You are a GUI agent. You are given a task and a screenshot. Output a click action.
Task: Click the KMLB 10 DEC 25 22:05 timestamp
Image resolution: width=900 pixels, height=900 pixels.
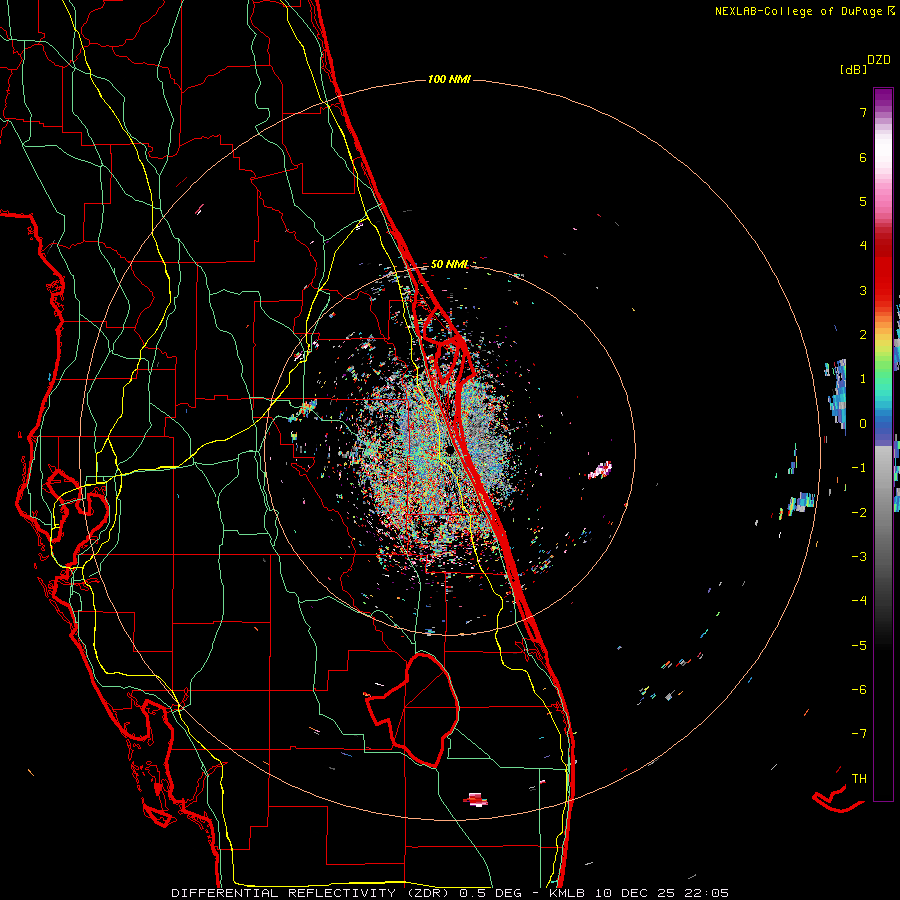(x=638, y=893)
